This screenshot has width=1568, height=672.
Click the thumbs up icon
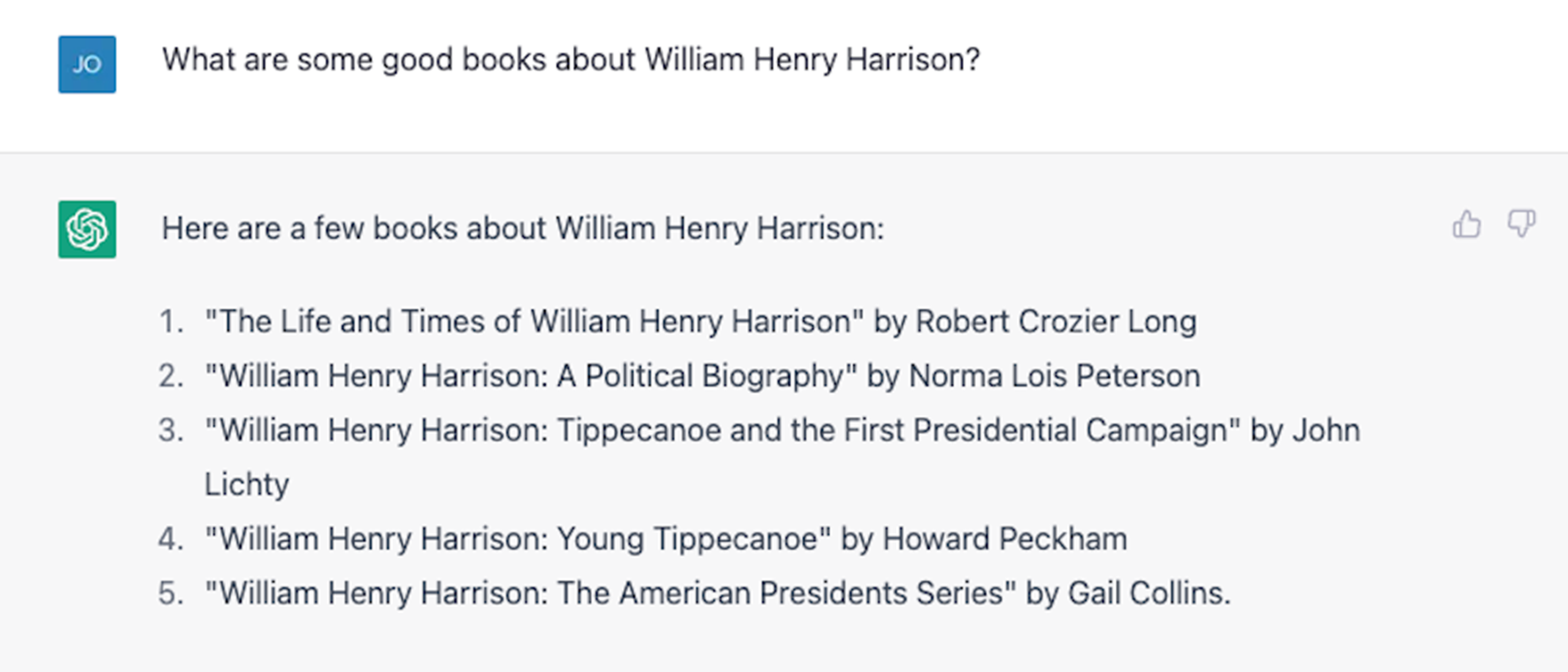point(1466,225)
